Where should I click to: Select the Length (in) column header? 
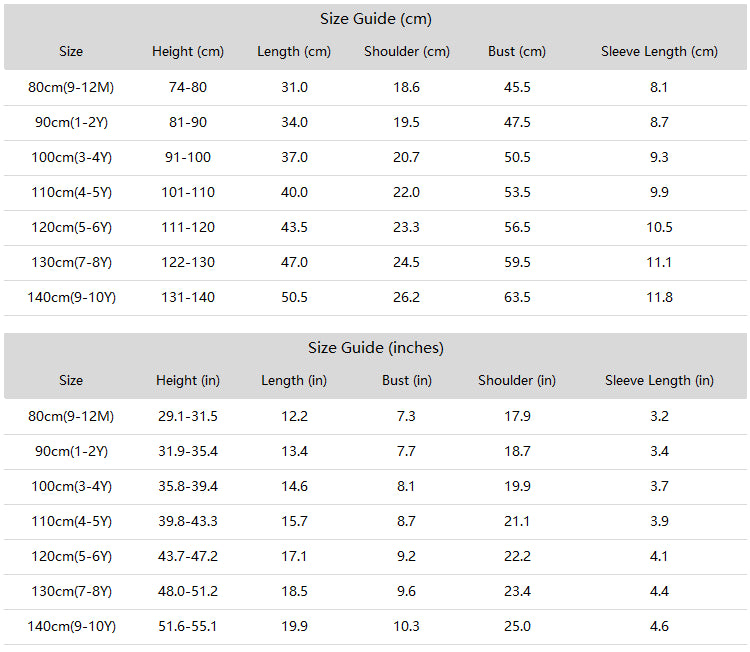294,380
